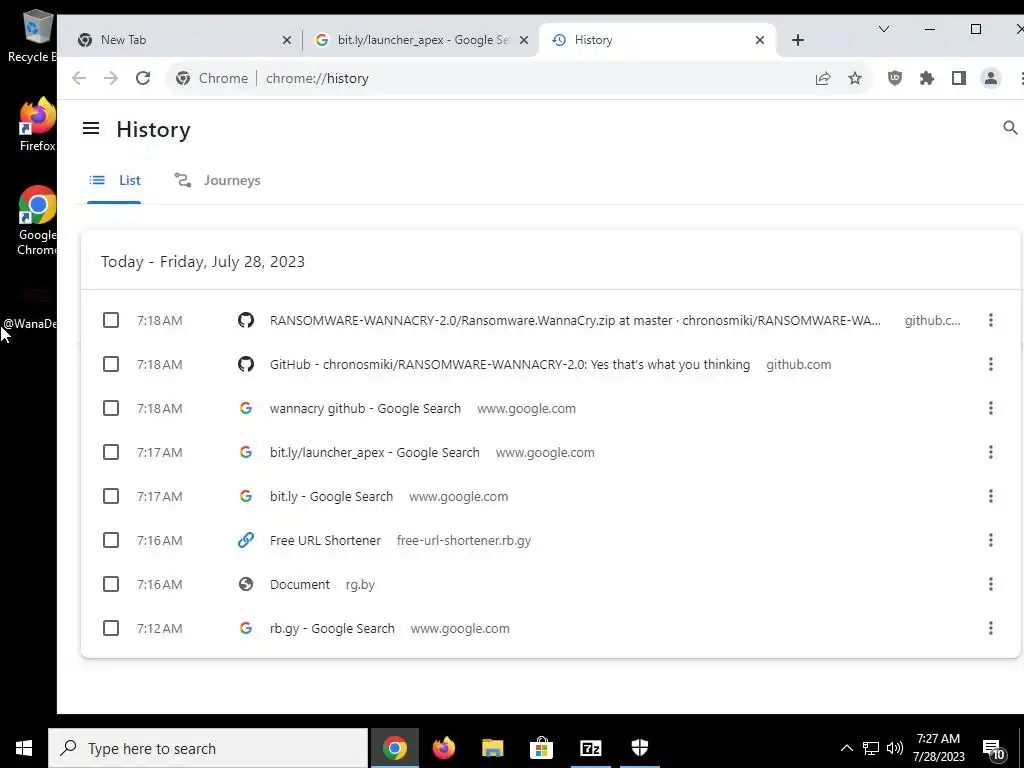The width and height of the screenshot is (1024, 768).
Task: Click the Chrome icon in the taskbar
Action: click(x=394, y=748)
